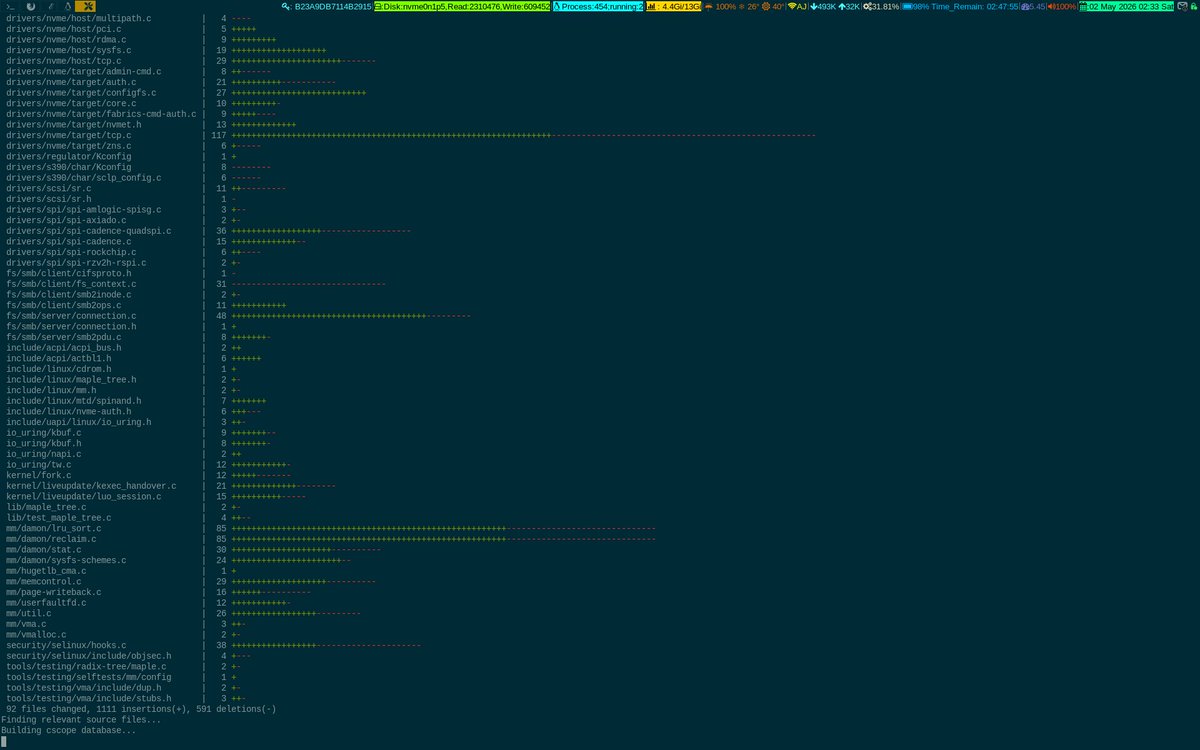
Task: Click the 4.4Gi/13Gi memory usage block
Action: click(673, 6)
